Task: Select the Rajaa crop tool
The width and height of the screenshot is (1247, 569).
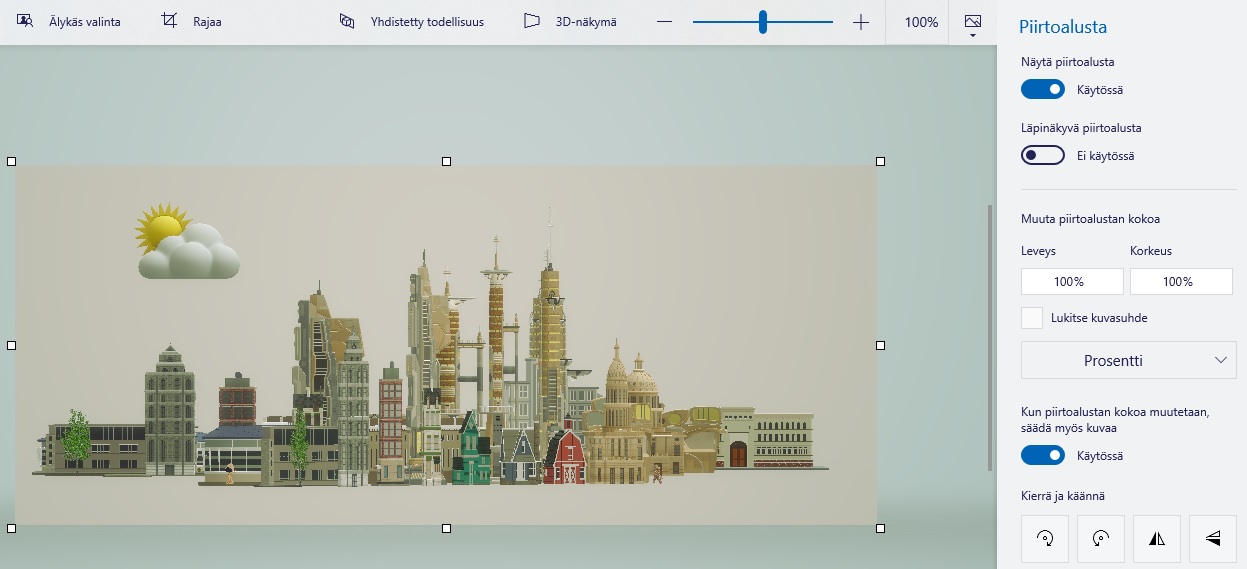Action: pyautogui.click(x=192, y=22)
